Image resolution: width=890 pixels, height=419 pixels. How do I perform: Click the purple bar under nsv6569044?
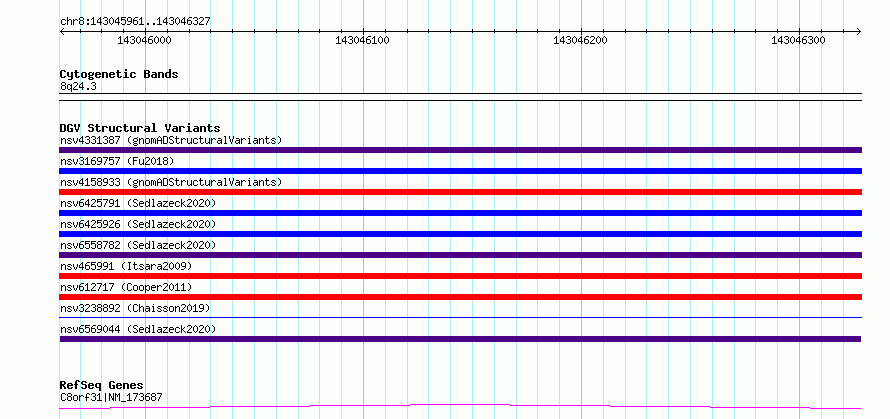[460, 339]
